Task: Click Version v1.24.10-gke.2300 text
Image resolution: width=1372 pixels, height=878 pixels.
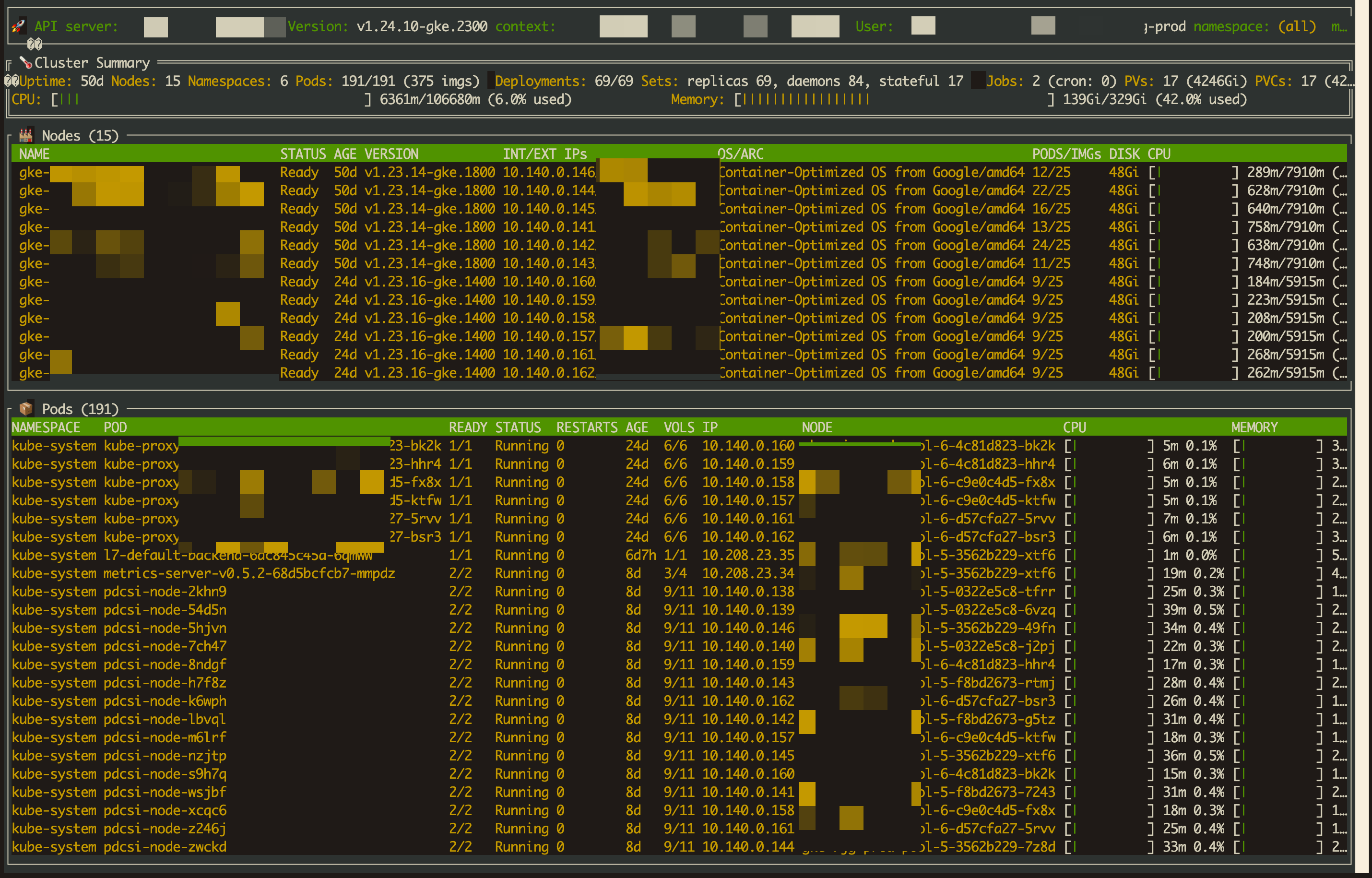Action: [388, 26]
